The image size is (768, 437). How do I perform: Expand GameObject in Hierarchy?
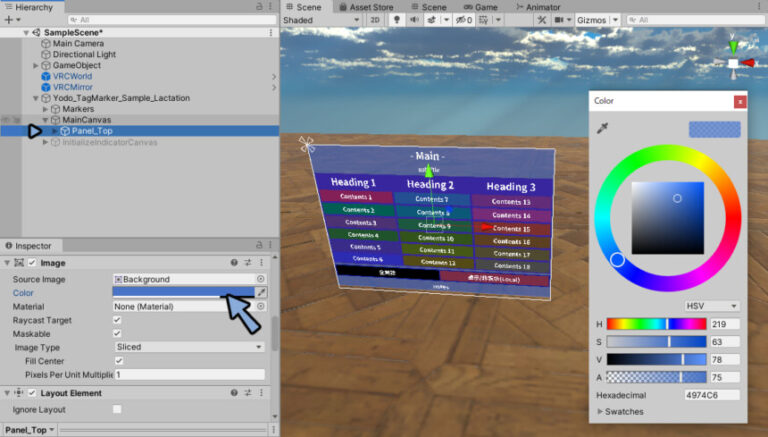[36, 65]
